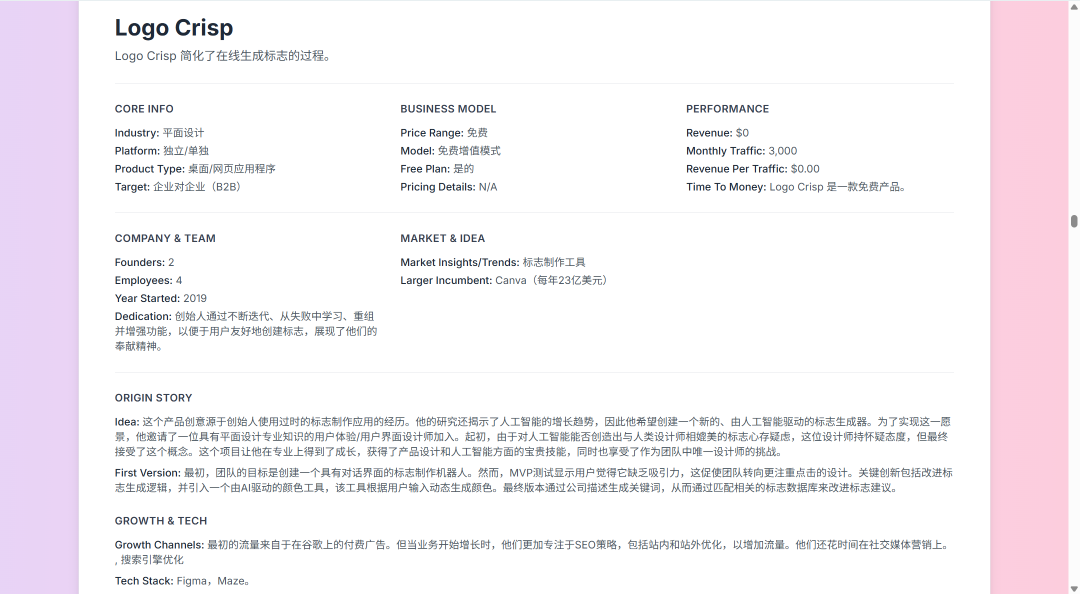
Task: Click the BUSINESS MODEL heading
Action: pyautogui.click(x=448, y=109)
